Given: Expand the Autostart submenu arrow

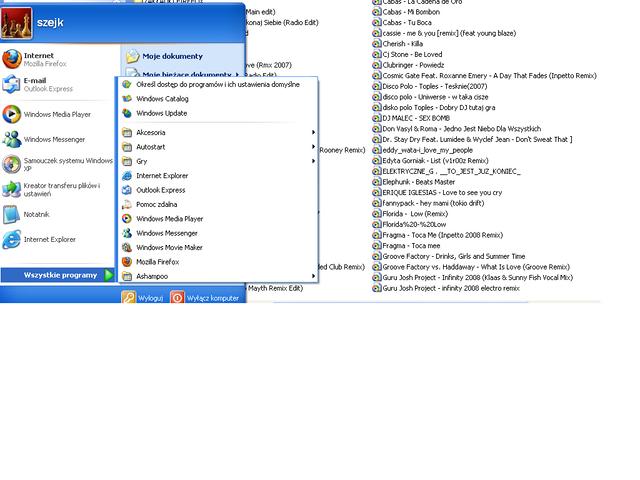Looking at the screenshot, I should point(313,147).
